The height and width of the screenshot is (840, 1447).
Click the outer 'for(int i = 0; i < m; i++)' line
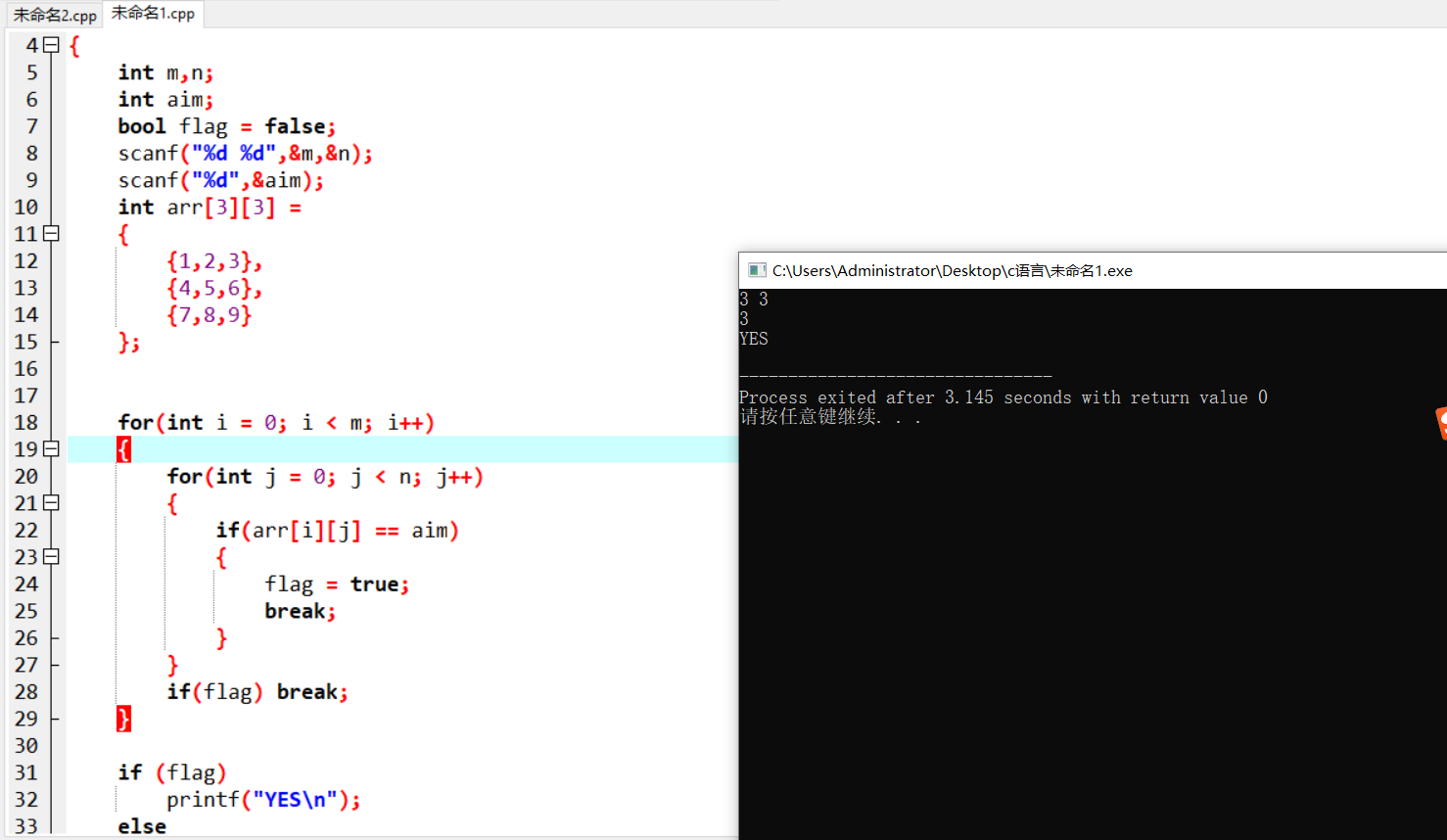tap(276, 423)
